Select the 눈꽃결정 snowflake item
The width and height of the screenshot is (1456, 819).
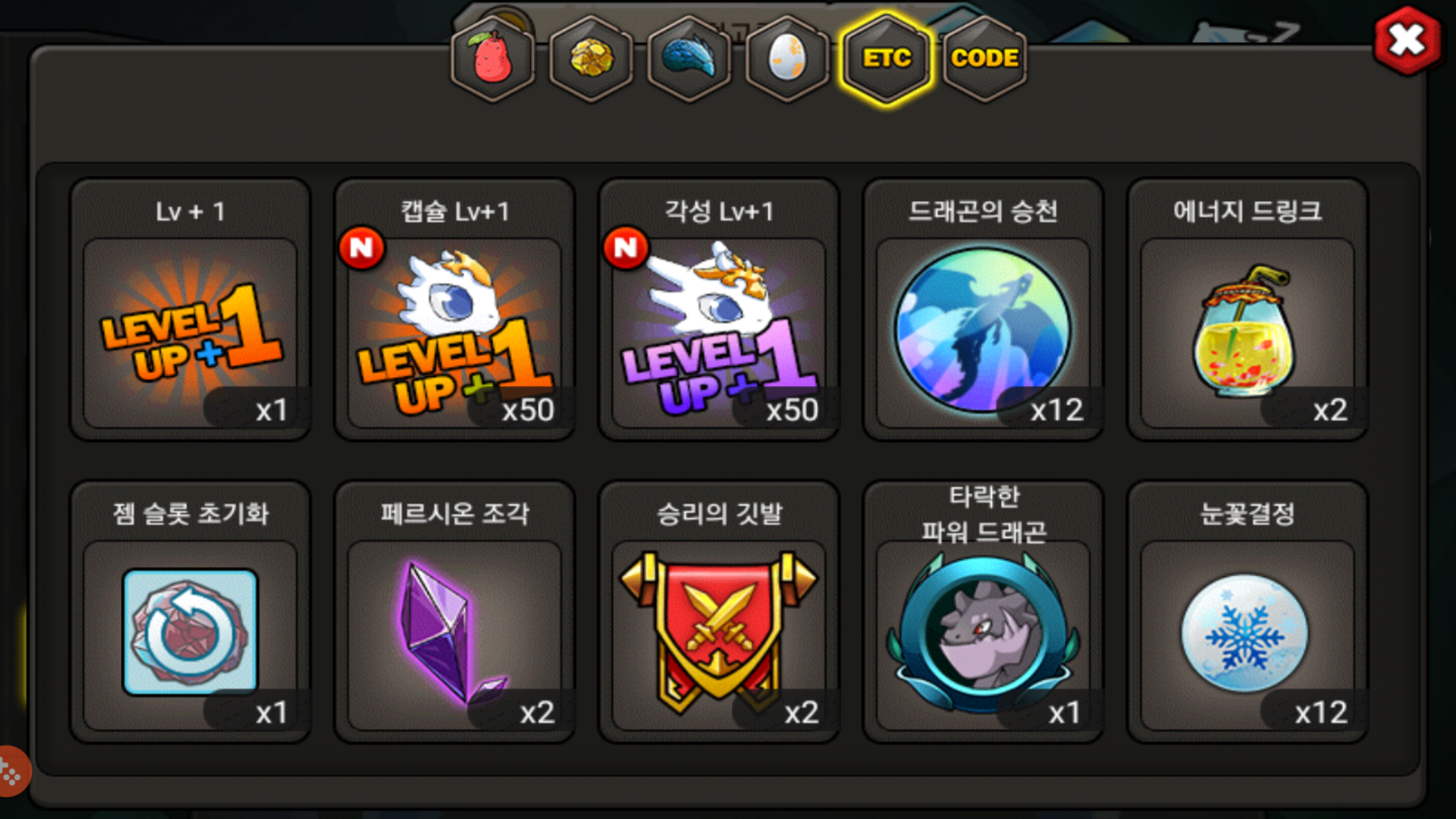[1248, 612]
